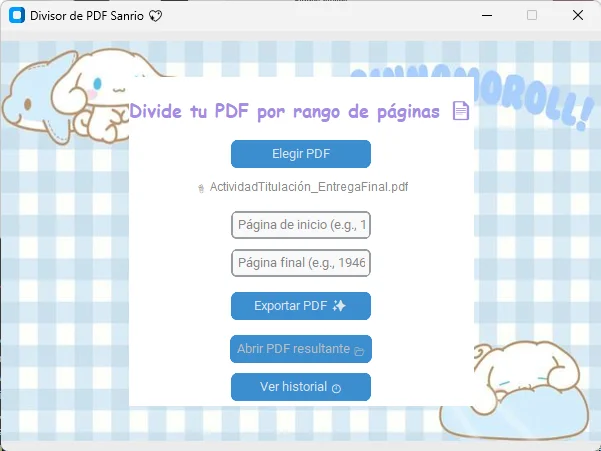Click the selected file name ActividadTitulación_EntregaFinal.pdf
This screenshot has width=601, height=451.
(x=309, y=187)
